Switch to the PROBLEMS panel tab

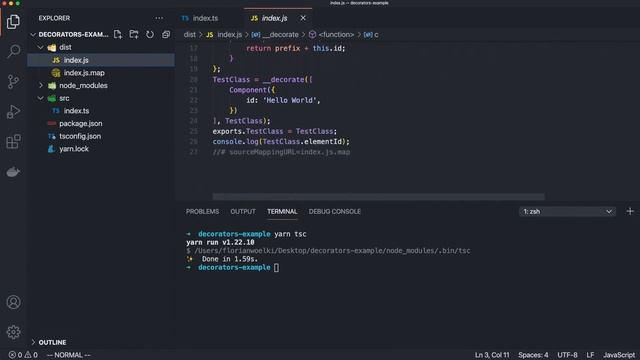point(202,211)
